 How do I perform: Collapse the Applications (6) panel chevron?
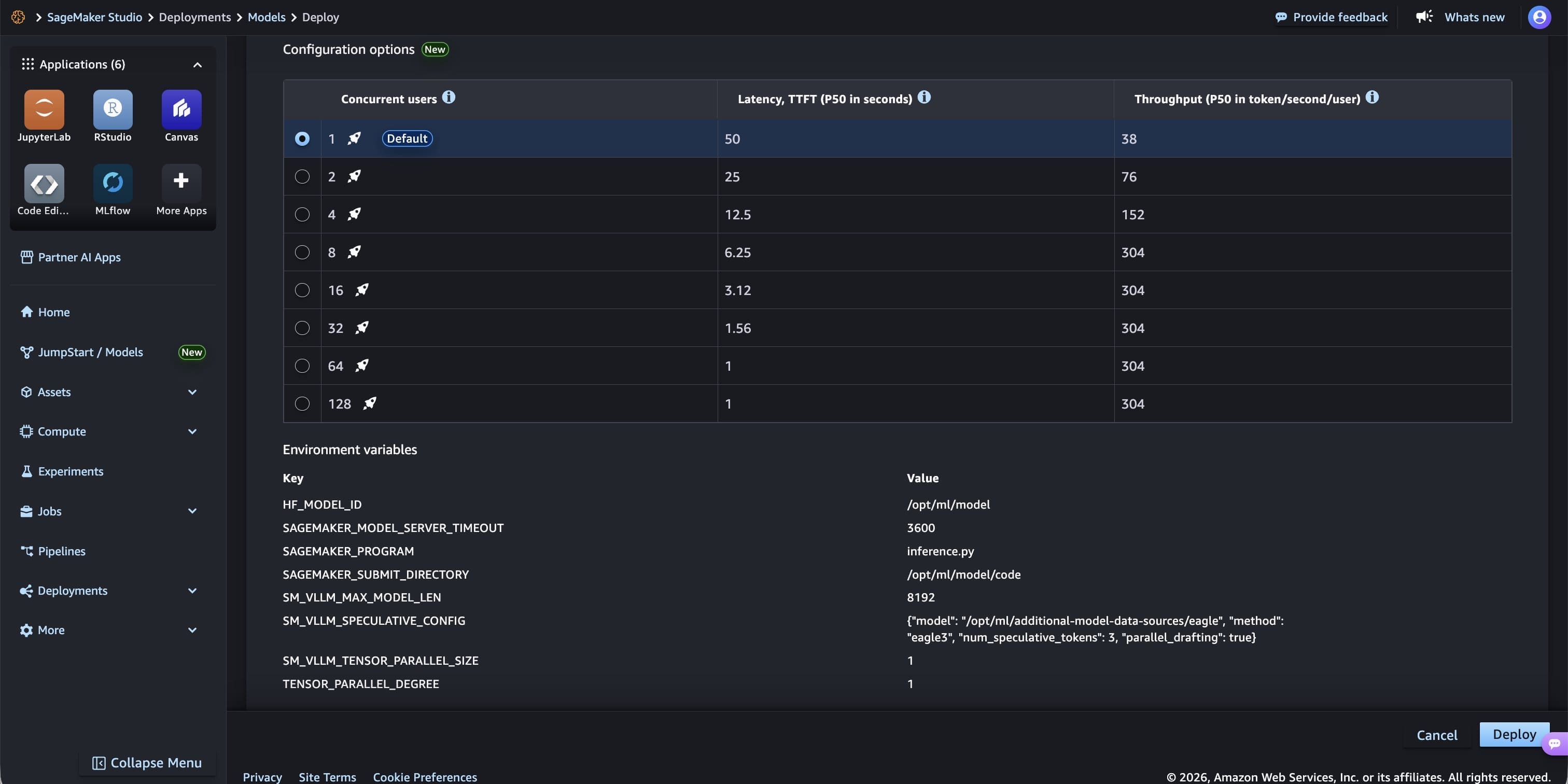click(x=197, y=64)
